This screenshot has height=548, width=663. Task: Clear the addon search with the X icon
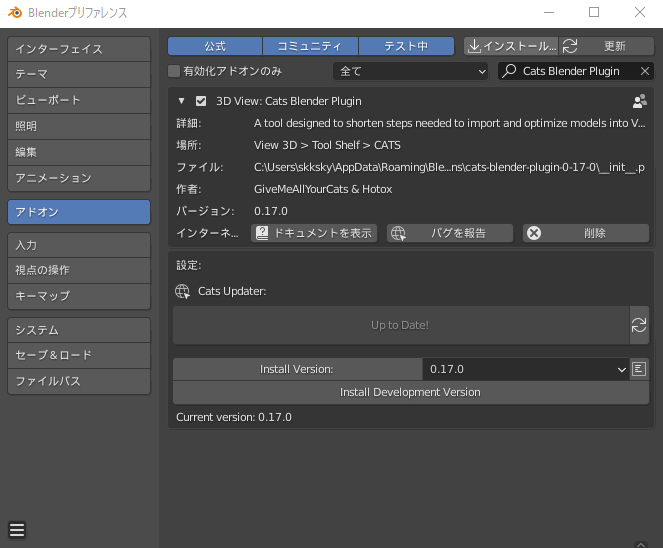(x=645, y=71)
